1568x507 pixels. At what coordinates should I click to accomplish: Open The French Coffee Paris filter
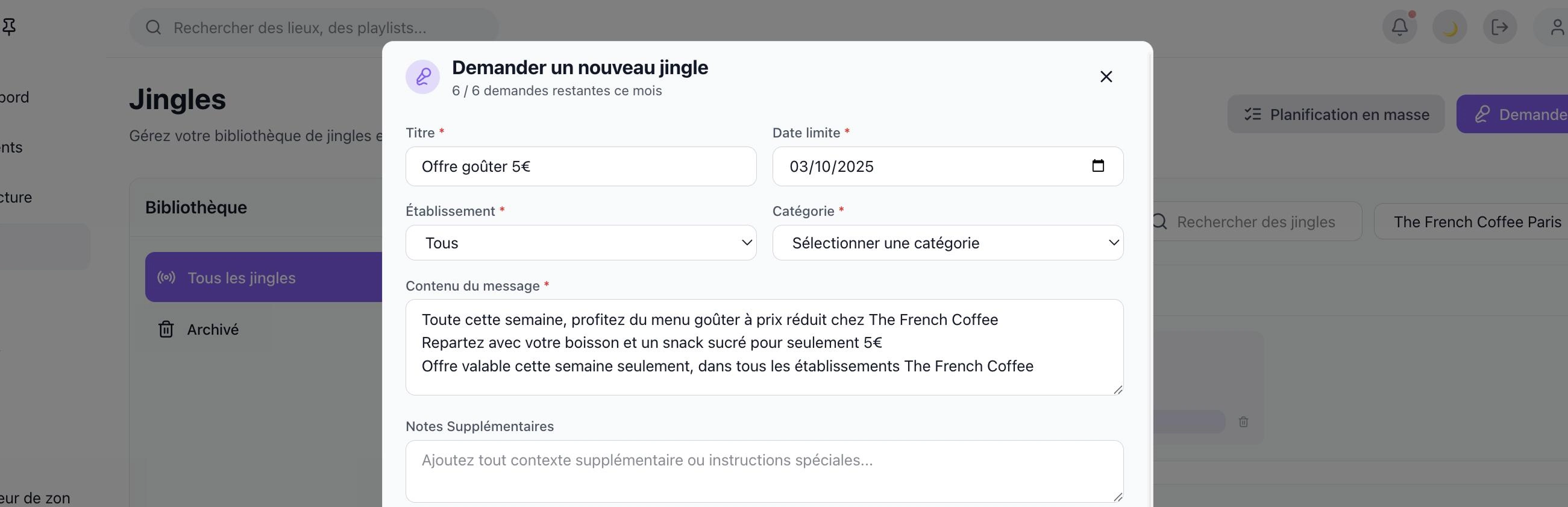[1470, 221]
